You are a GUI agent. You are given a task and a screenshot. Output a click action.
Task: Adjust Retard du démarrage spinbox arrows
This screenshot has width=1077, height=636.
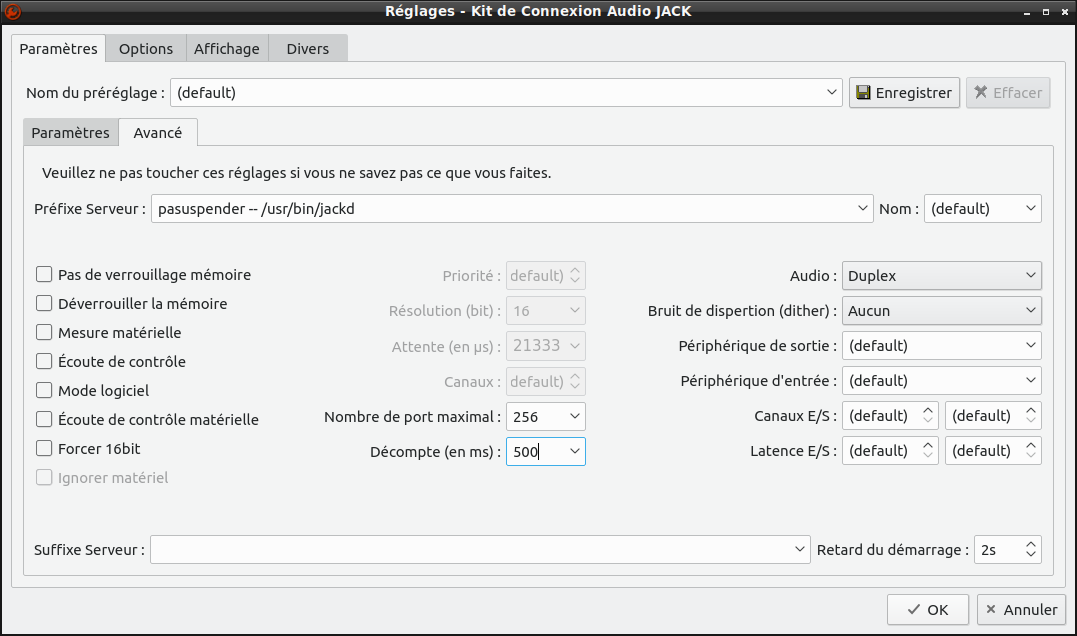tap(1030, 549)
